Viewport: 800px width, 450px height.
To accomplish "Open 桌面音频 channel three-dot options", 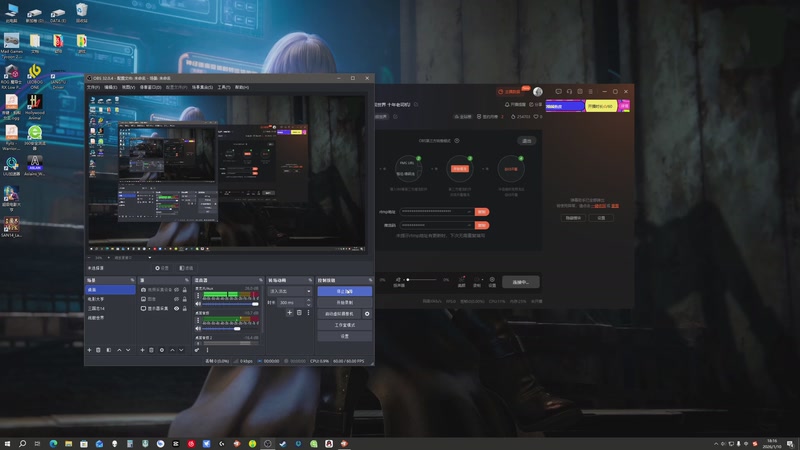I will tap(198, 320).
